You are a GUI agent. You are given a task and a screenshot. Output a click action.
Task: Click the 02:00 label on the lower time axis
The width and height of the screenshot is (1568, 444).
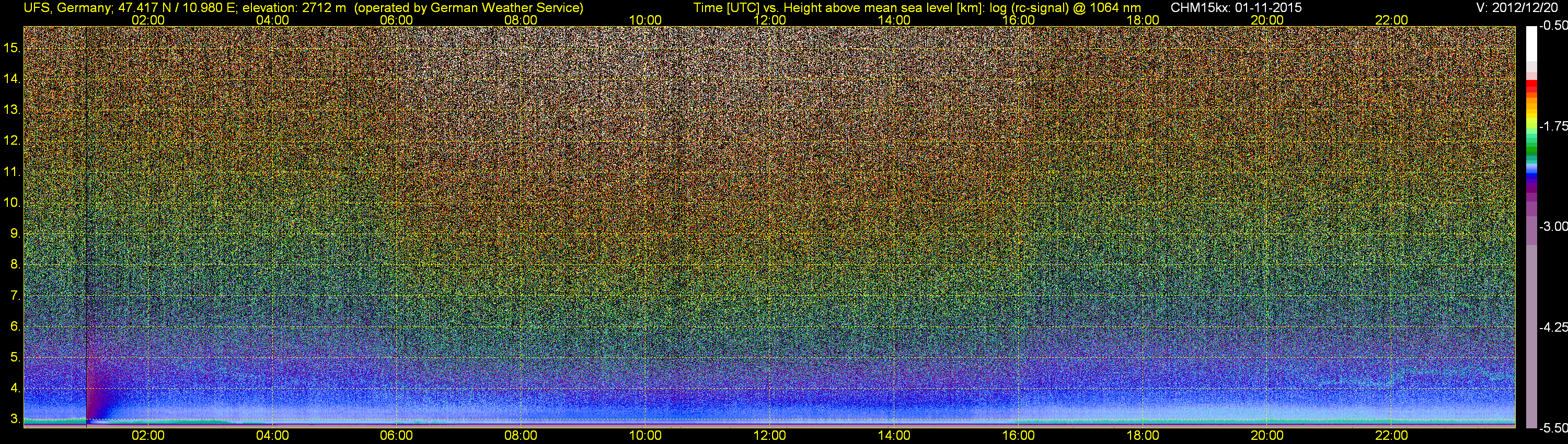[148, 436]
